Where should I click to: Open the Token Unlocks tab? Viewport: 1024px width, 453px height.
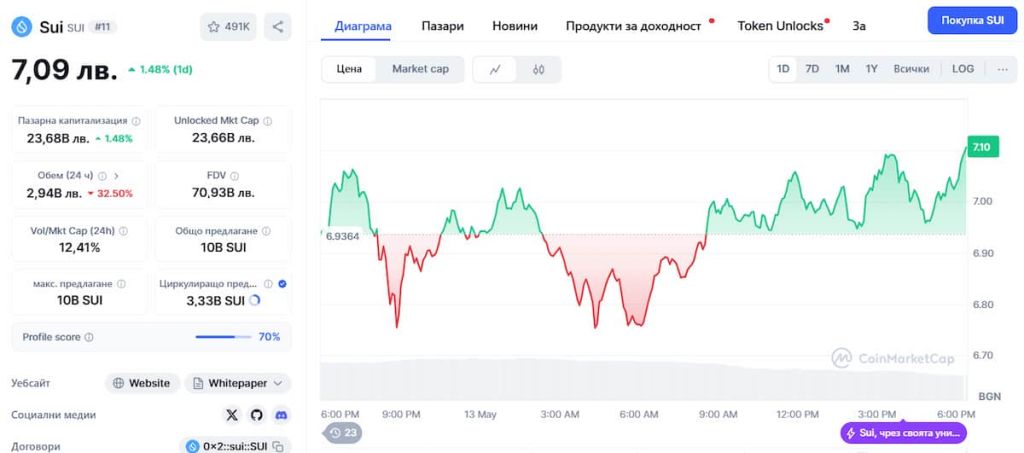click(x=780, y=26)
